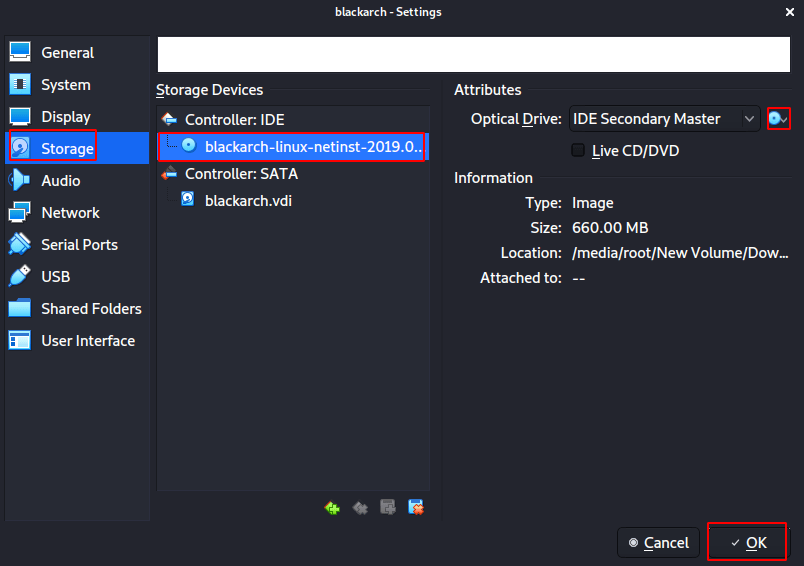Click the General monitor icon
Image resolution: width=804 pixels, height=566 pixels.
coord(20,52)
